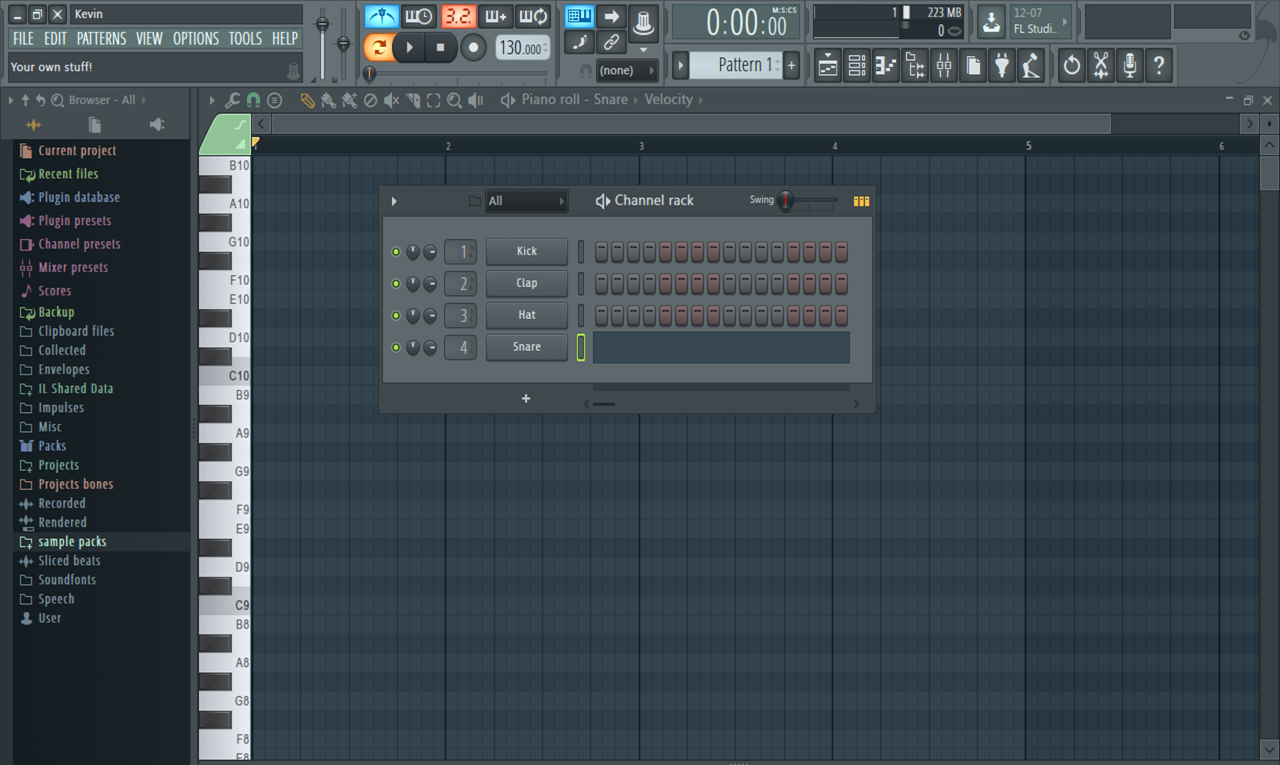
Task: Click the Save project download icon
Action: tap(991, 21)
